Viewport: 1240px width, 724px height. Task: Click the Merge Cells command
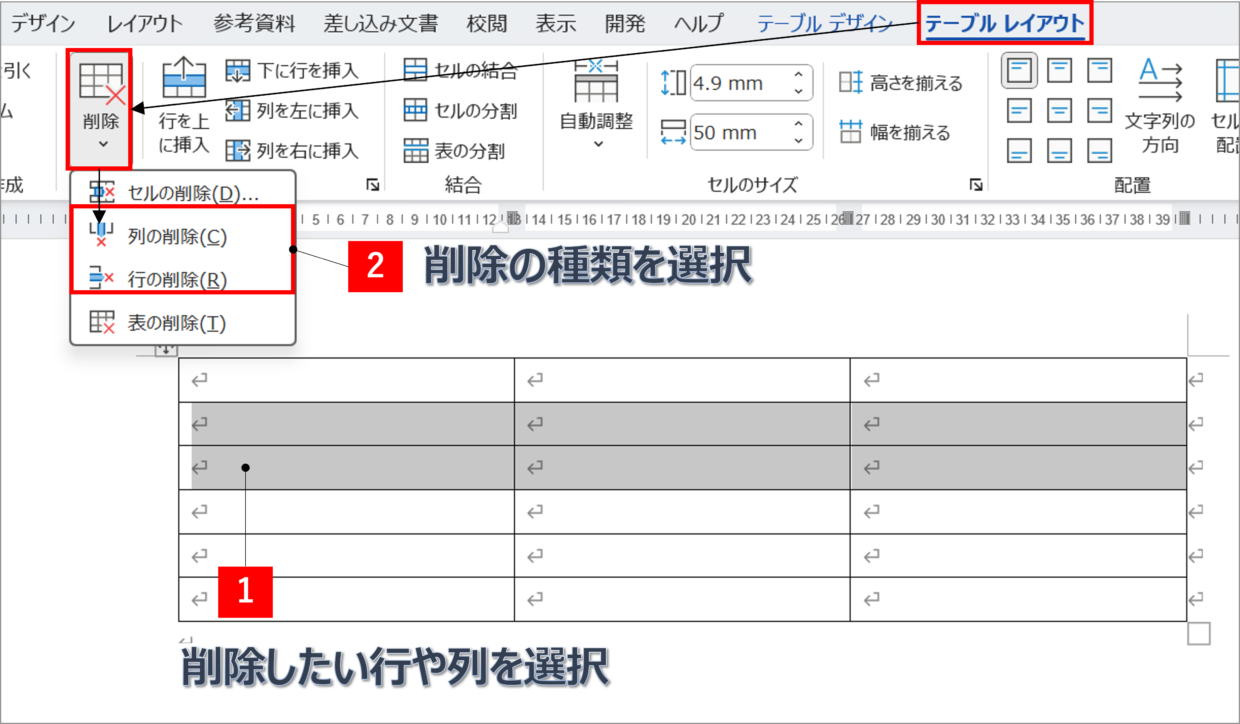pos(460,70)
